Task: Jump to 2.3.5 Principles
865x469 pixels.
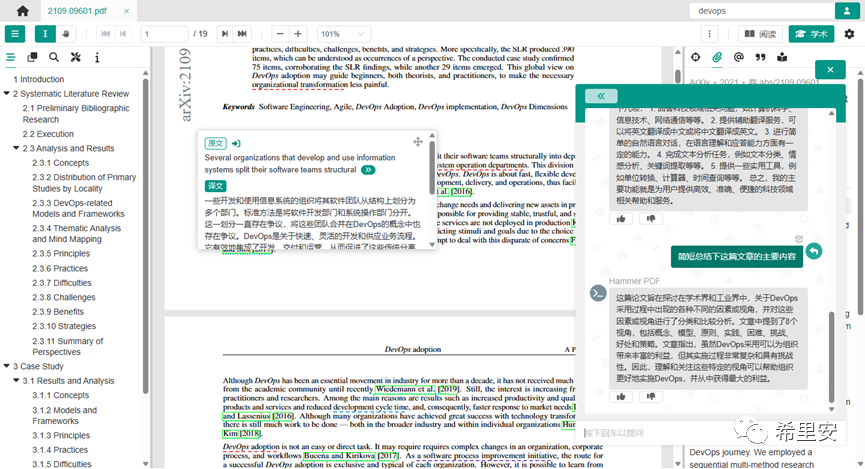Action: [61, 254]
